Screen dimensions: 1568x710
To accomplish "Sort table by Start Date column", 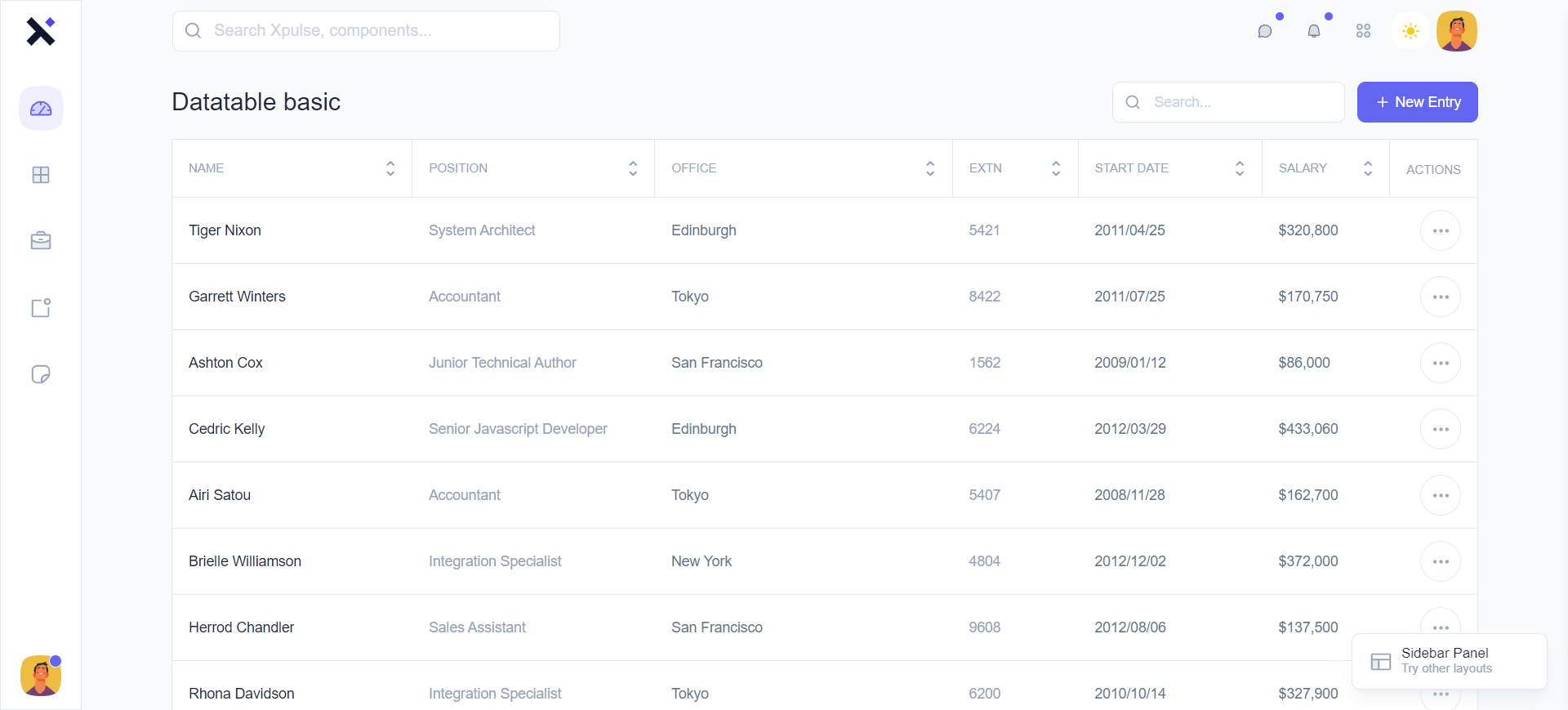I will click(1240, 168).
